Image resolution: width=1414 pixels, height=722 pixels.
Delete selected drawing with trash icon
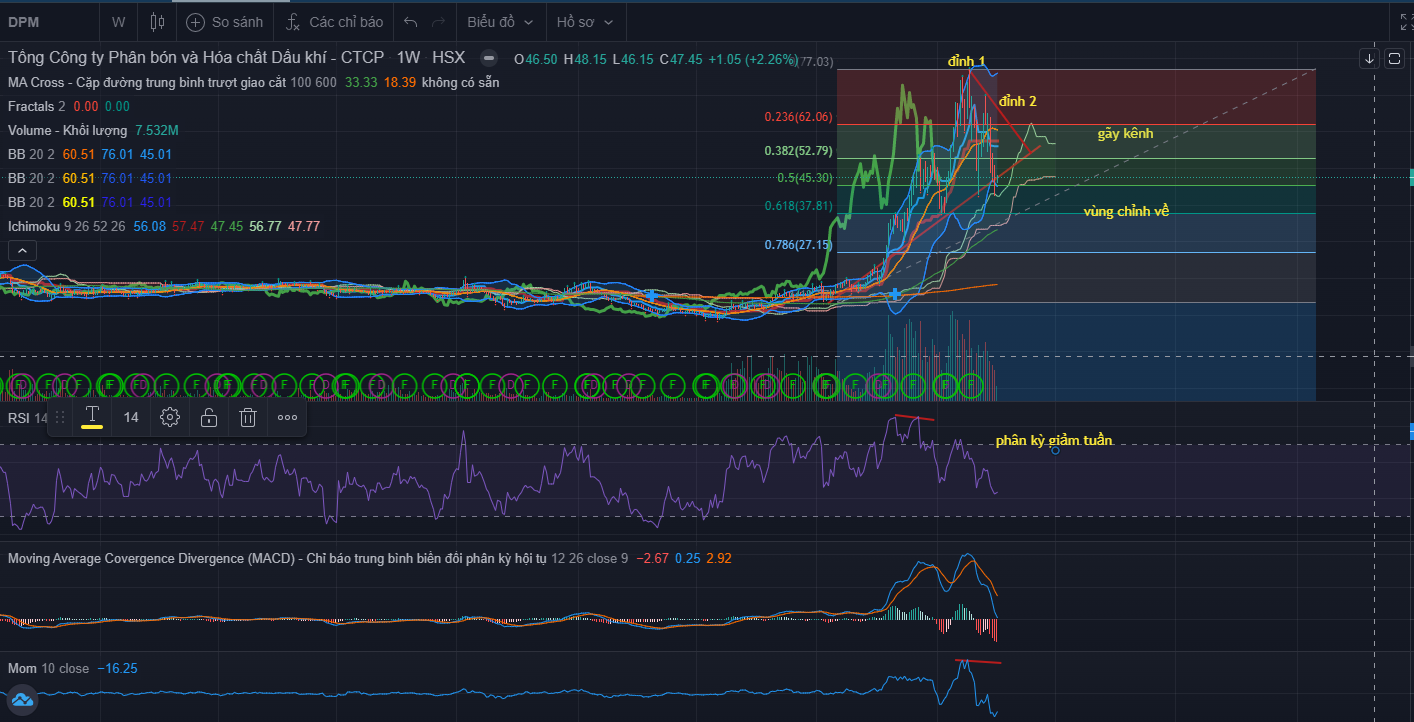[x=248, y=417]
